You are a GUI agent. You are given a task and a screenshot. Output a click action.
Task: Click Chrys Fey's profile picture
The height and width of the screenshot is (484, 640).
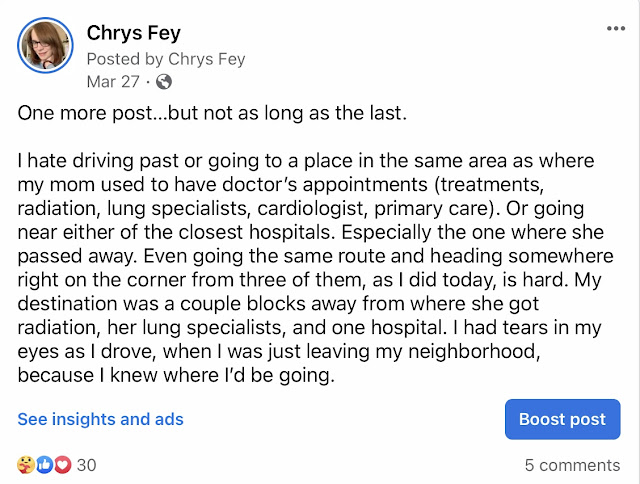click(x=45, y=45)
